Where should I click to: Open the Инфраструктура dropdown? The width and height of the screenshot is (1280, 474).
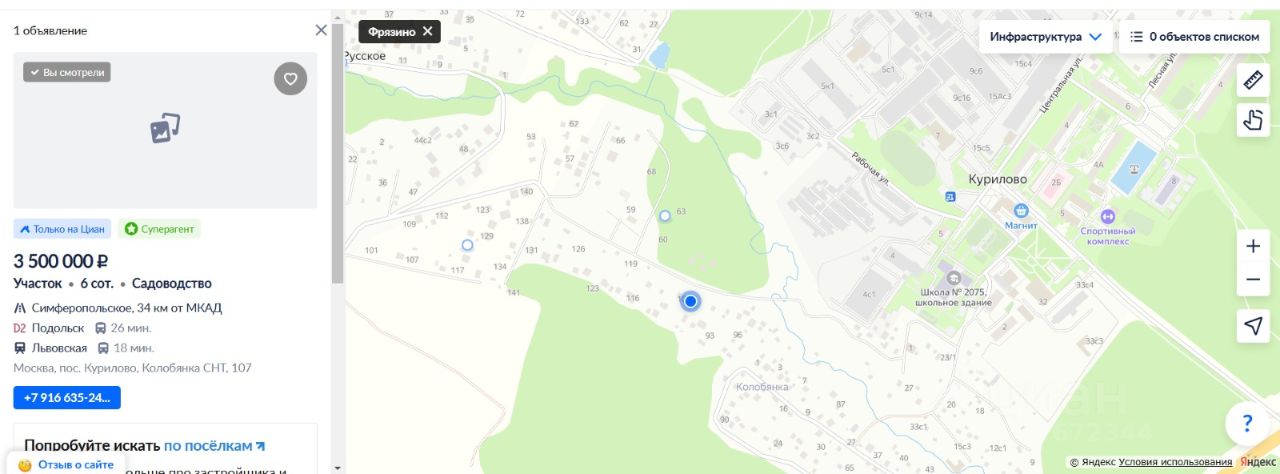coord(1045,37)
